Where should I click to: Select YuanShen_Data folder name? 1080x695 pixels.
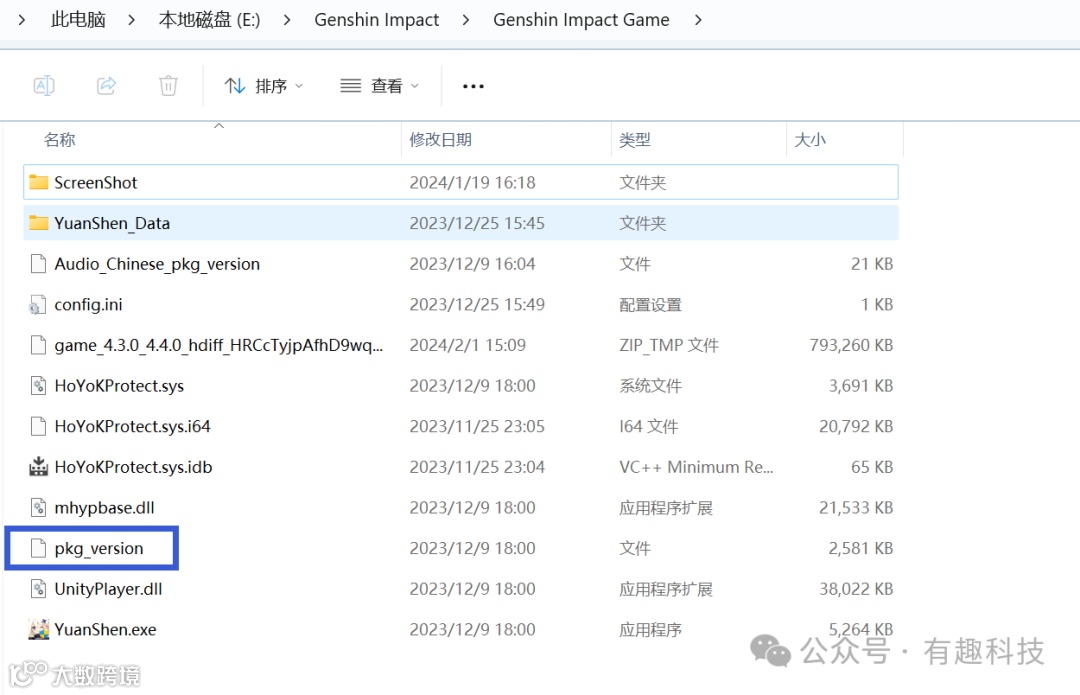[112, 223]
